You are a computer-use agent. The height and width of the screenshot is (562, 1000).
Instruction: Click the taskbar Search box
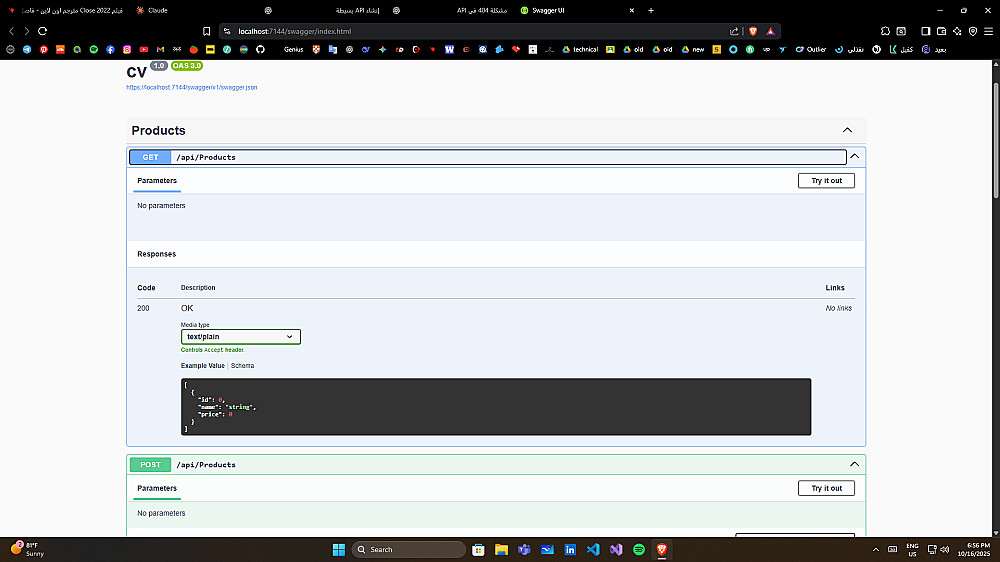409,549
